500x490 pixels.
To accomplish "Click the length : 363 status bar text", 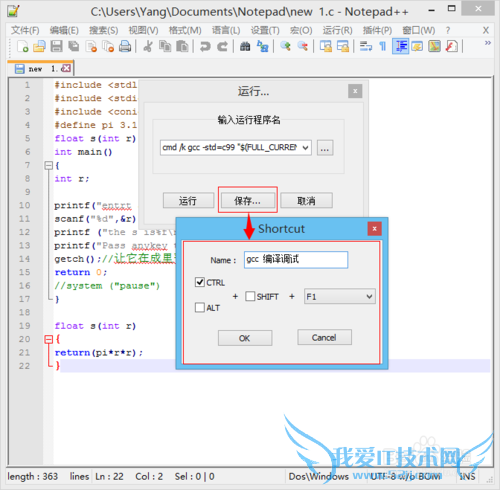I will point(33,476).
